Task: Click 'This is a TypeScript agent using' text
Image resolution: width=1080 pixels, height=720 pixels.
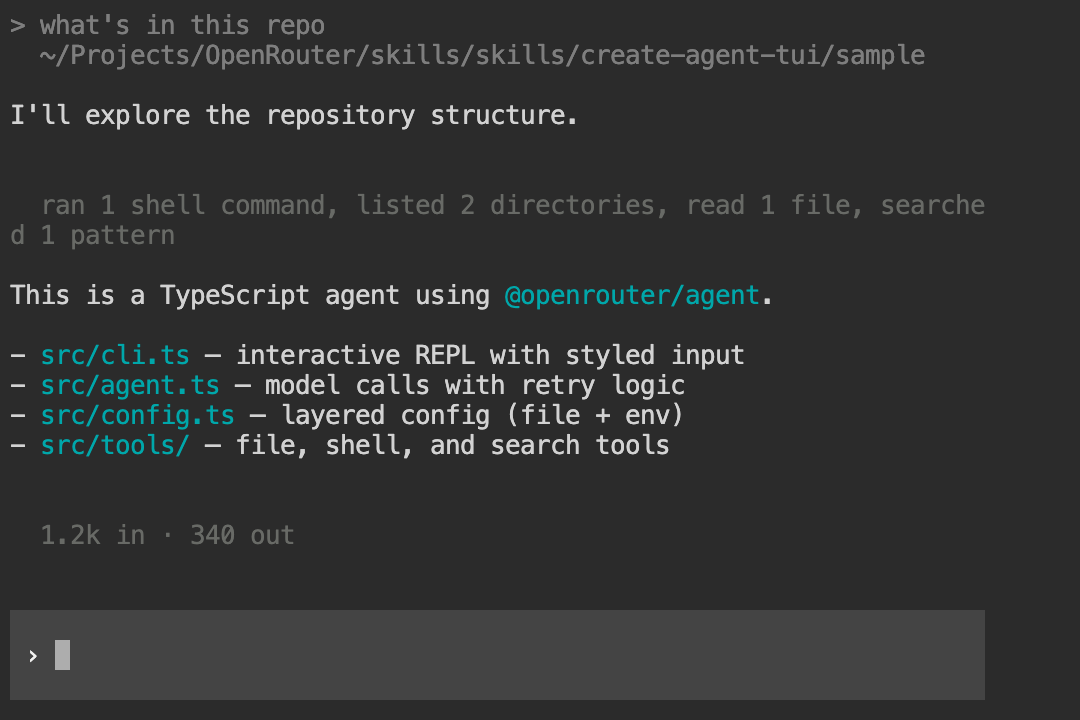Action: [x=250, y=295]
